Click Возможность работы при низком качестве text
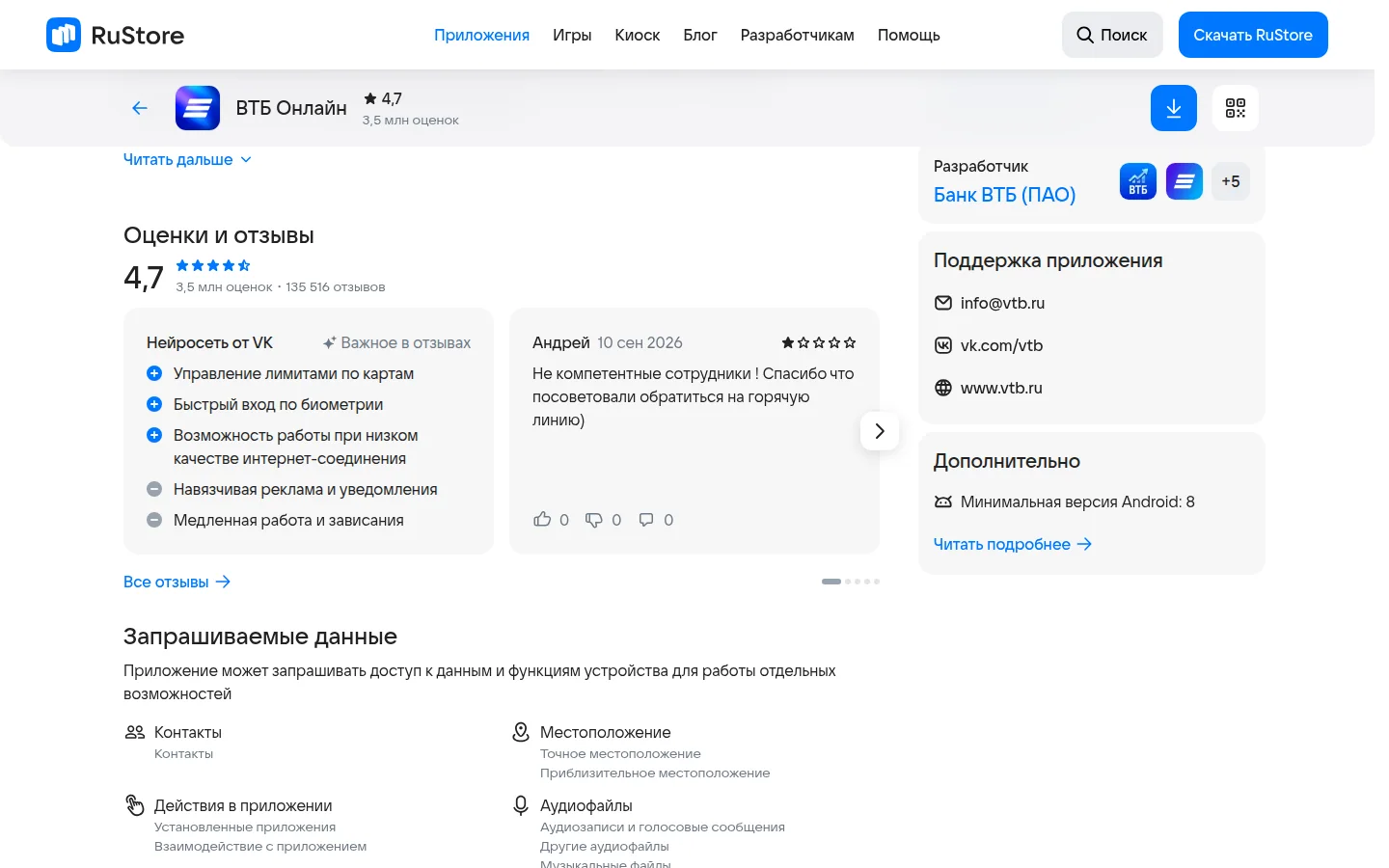This screenshot has width=1389, height=868. click(x=295, y=447)
